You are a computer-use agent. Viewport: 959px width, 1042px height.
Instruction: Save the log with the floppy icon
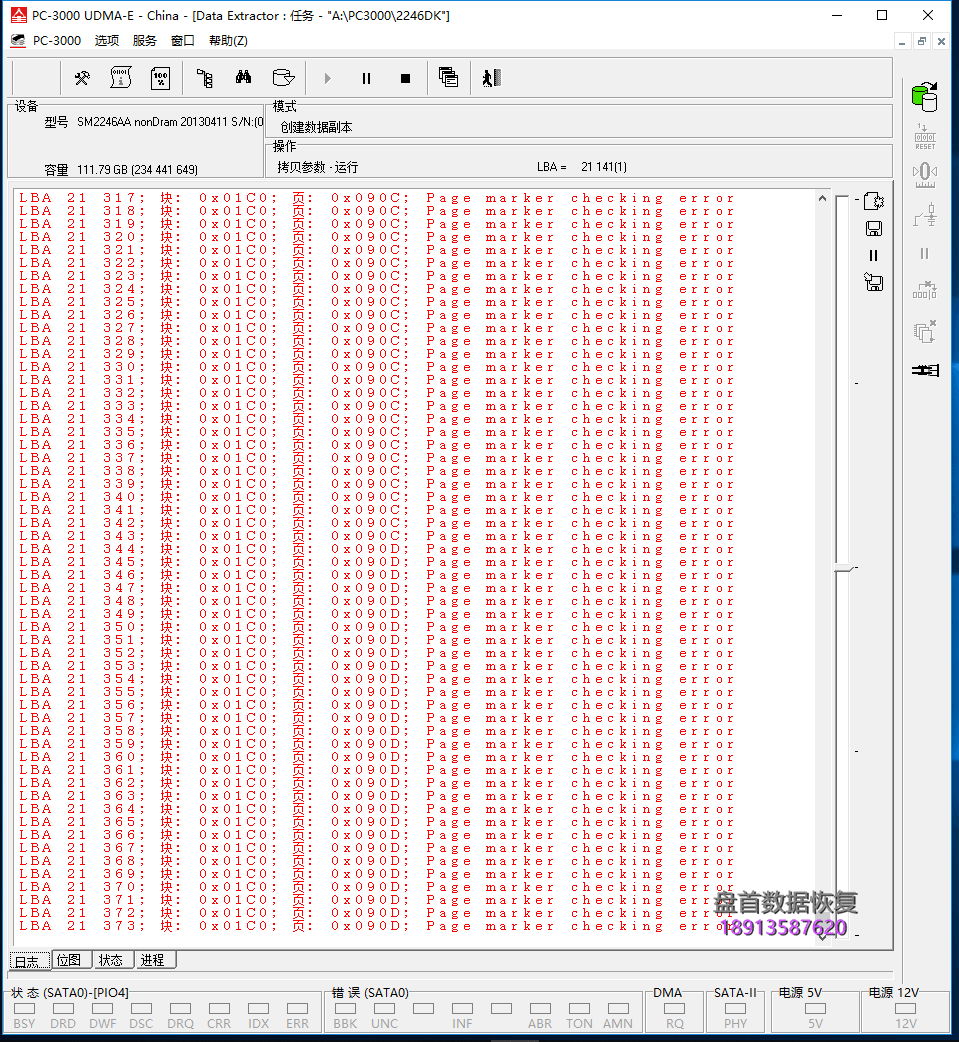pos(874,229)
